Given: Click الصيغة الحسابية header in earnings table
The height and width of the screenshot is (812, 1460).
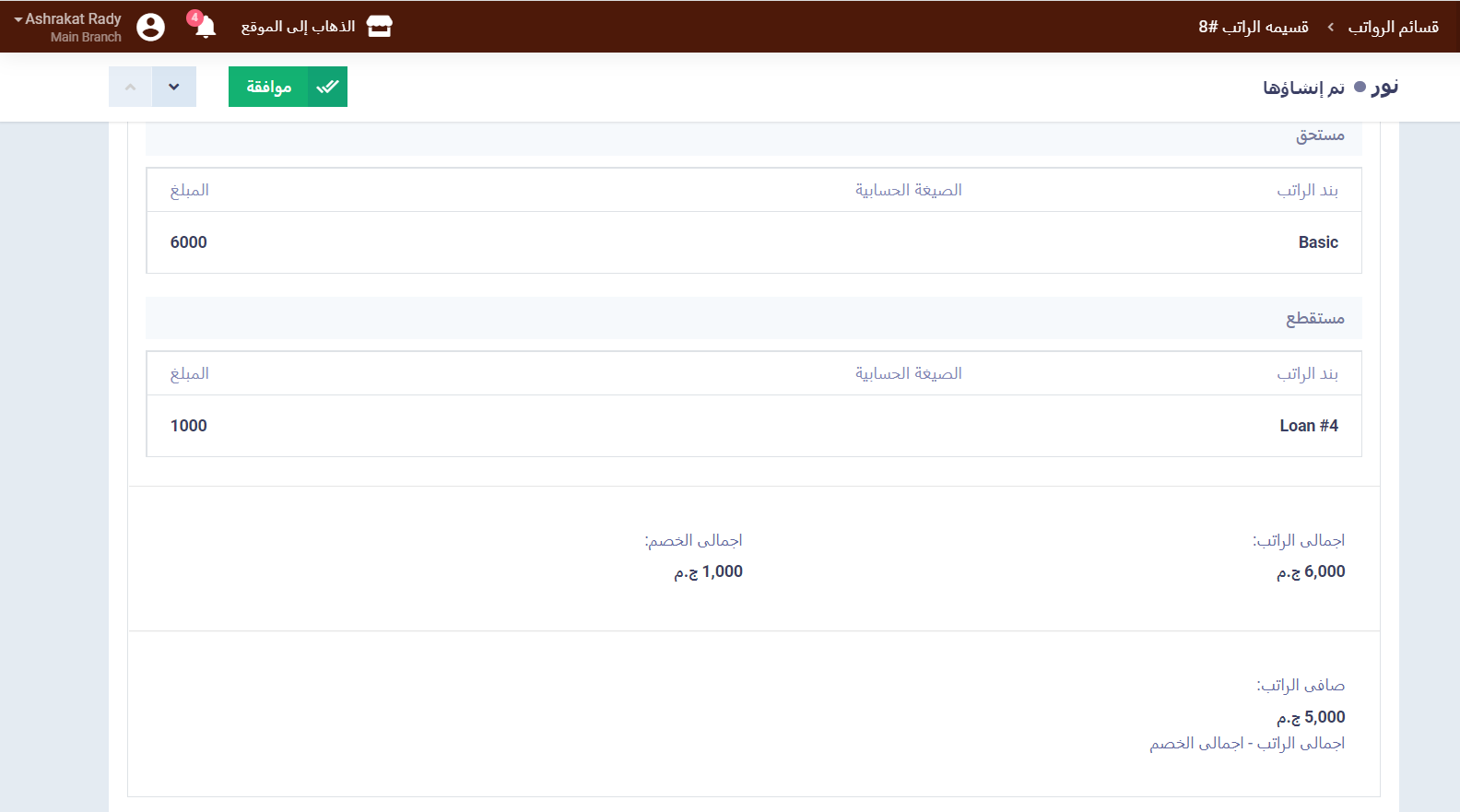Looking at the screenshot, I should [908, 190].
